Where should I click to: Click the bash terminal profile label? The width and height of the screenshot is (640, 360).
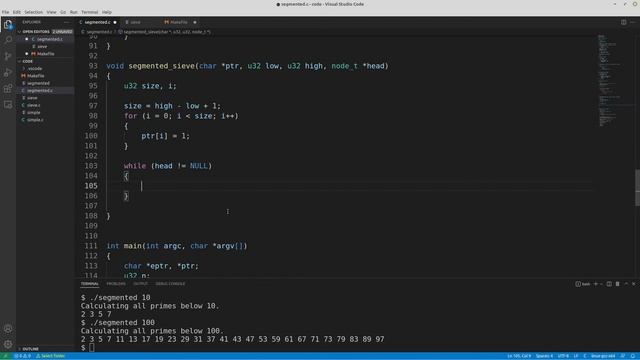(583, 284)
